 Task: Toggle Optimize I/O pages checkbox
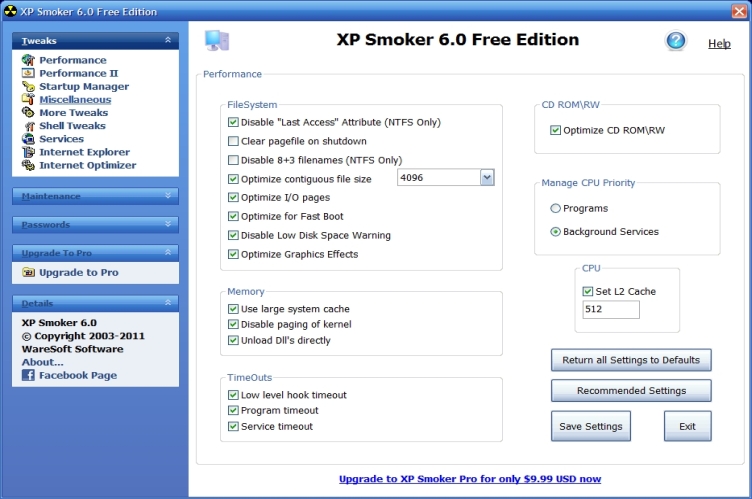[x=233, y=197]
